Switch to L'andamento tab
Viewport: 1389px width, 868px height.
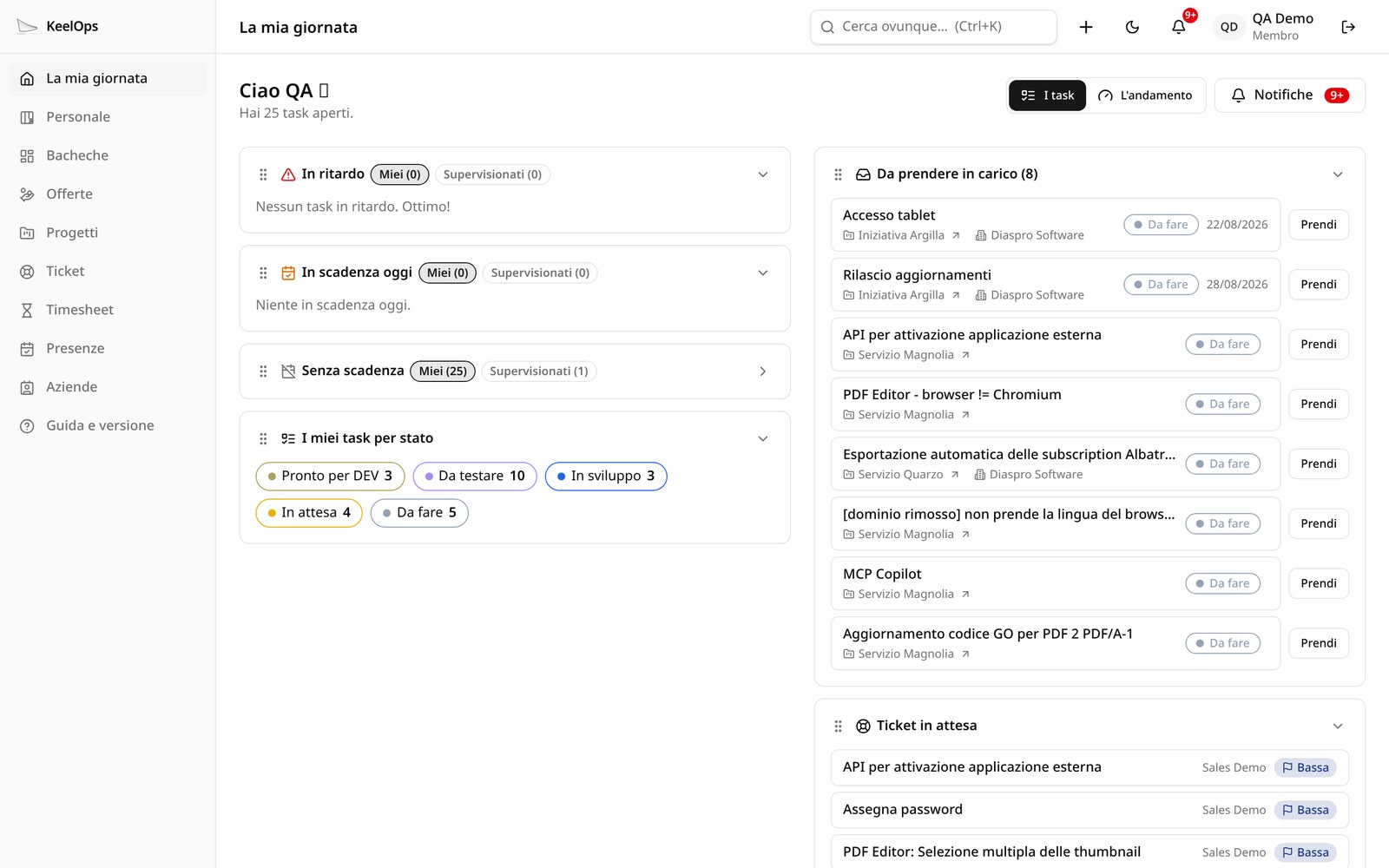coord(1145,95)
